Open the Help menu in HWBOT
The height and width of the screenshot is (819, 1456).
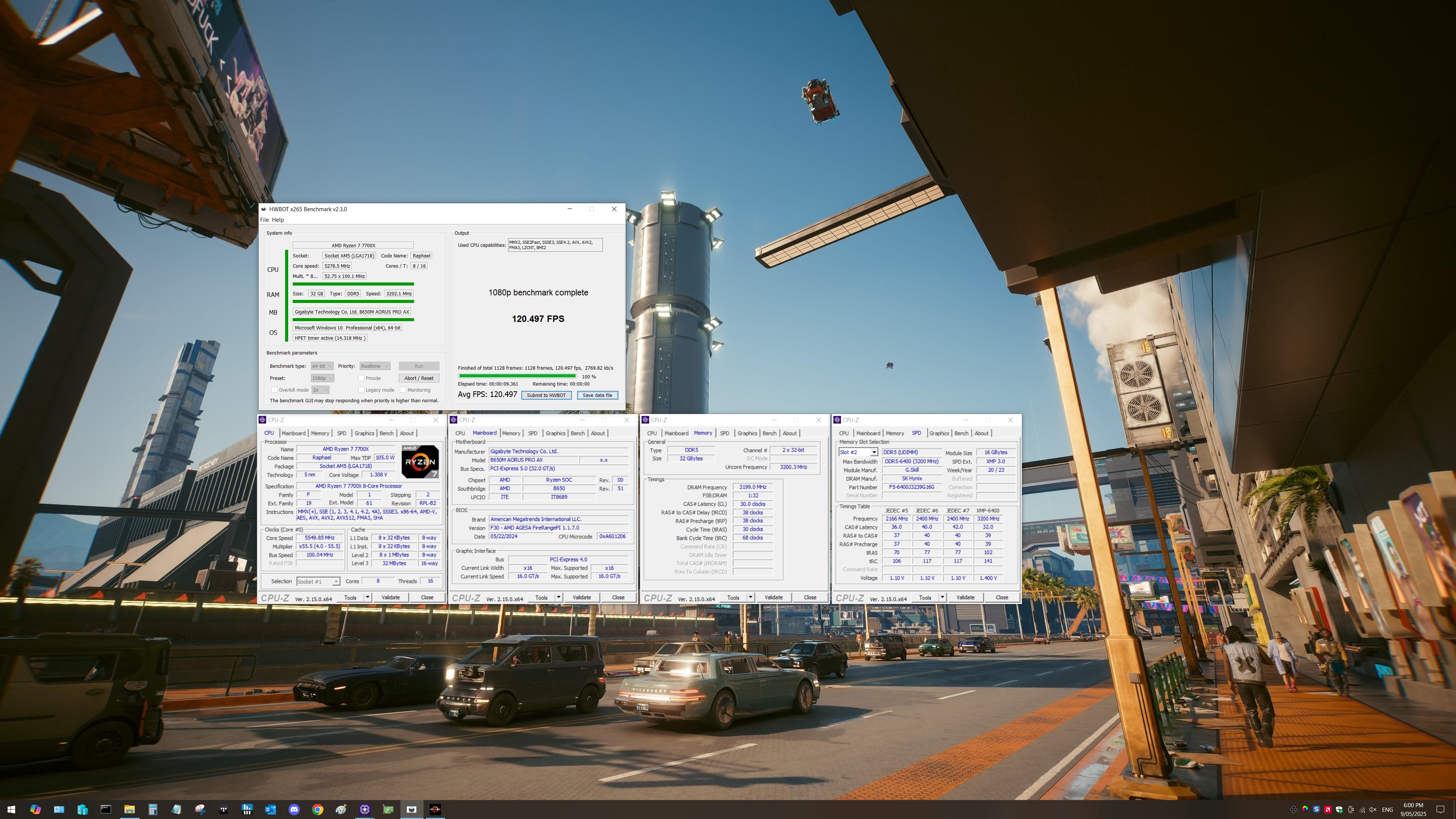278,220
